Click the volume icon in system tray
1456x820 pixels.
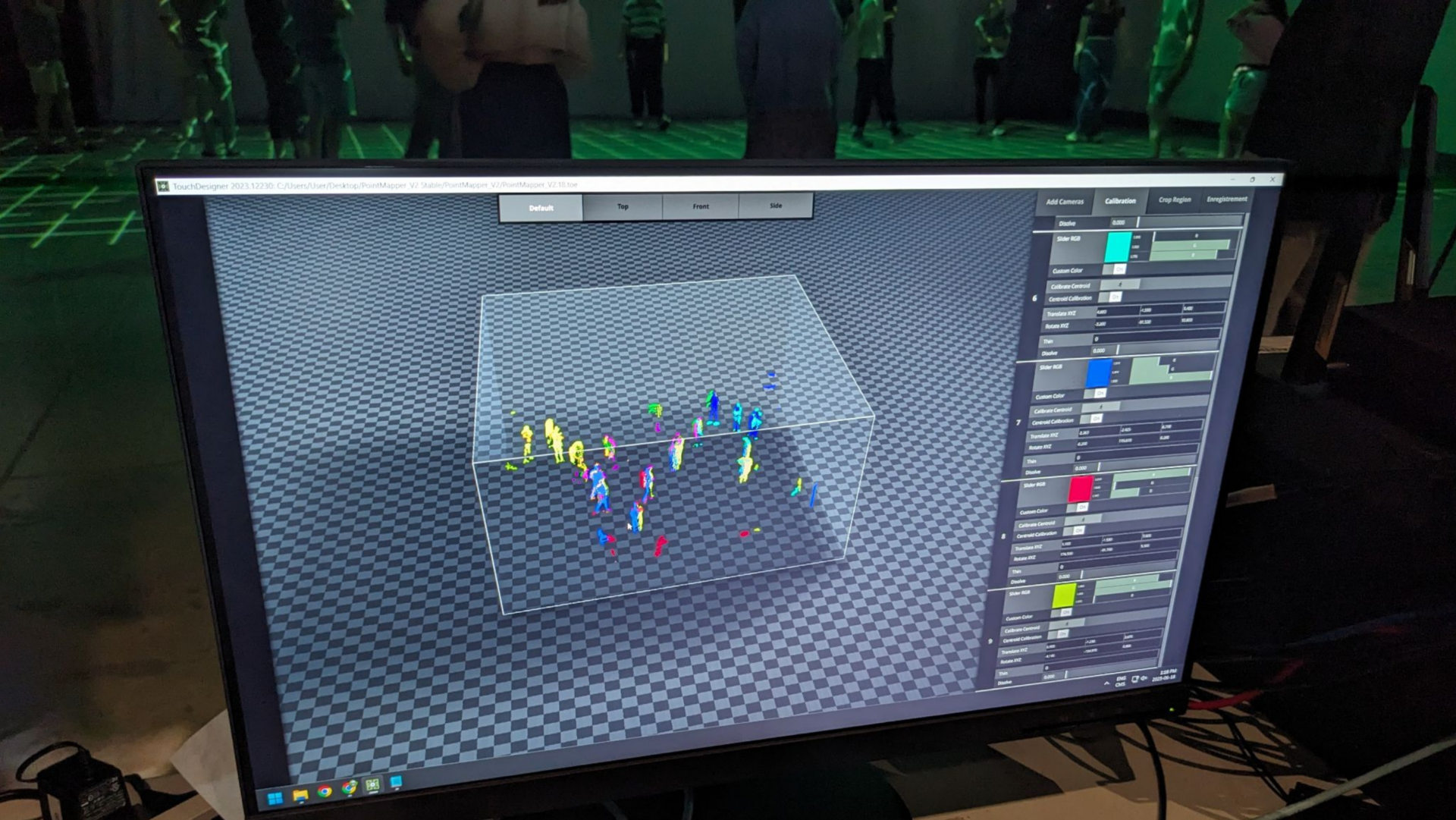[1144, 677]
